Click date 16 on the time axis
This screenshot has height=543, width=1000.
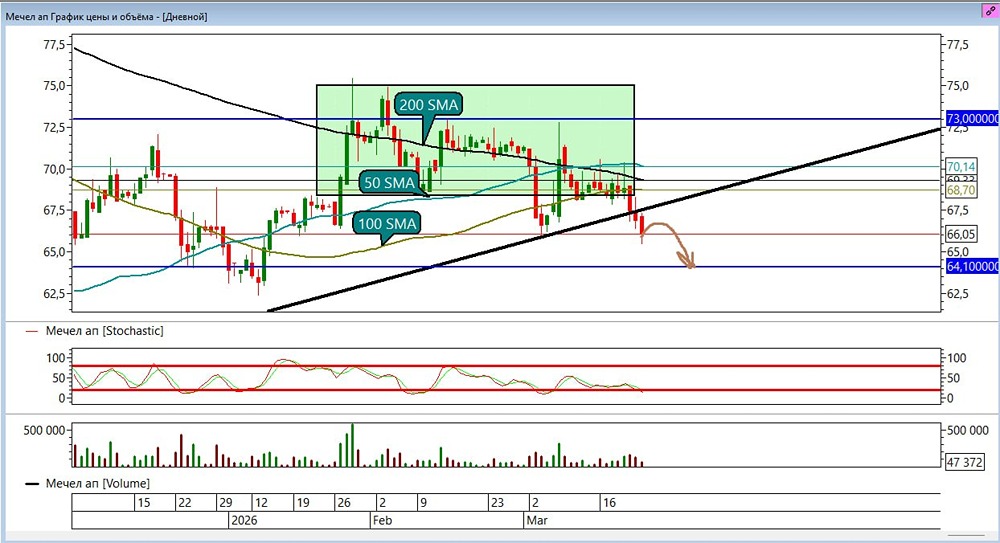coord(610,503)
